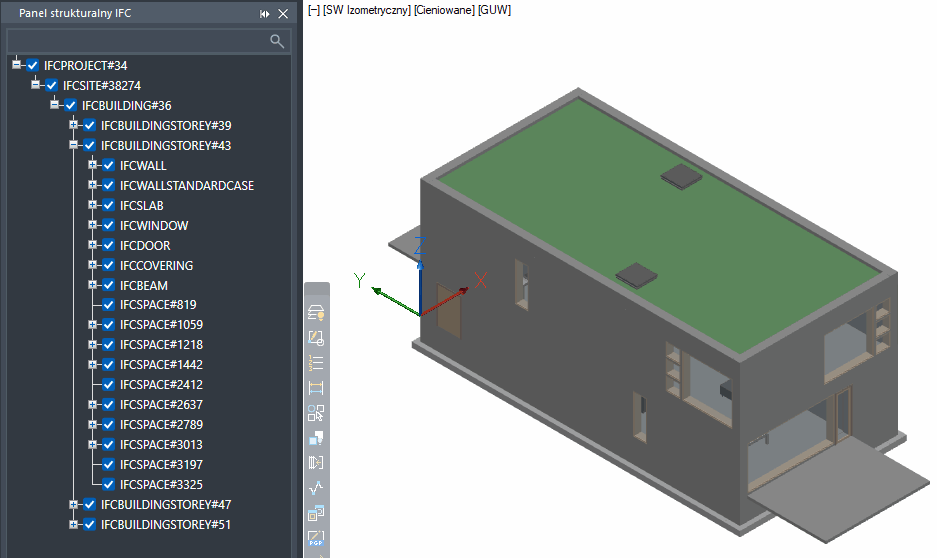Toggle the IFCWINDOW visibility checkbox
This screenshot has width=937, height=558.
point(108,226)
